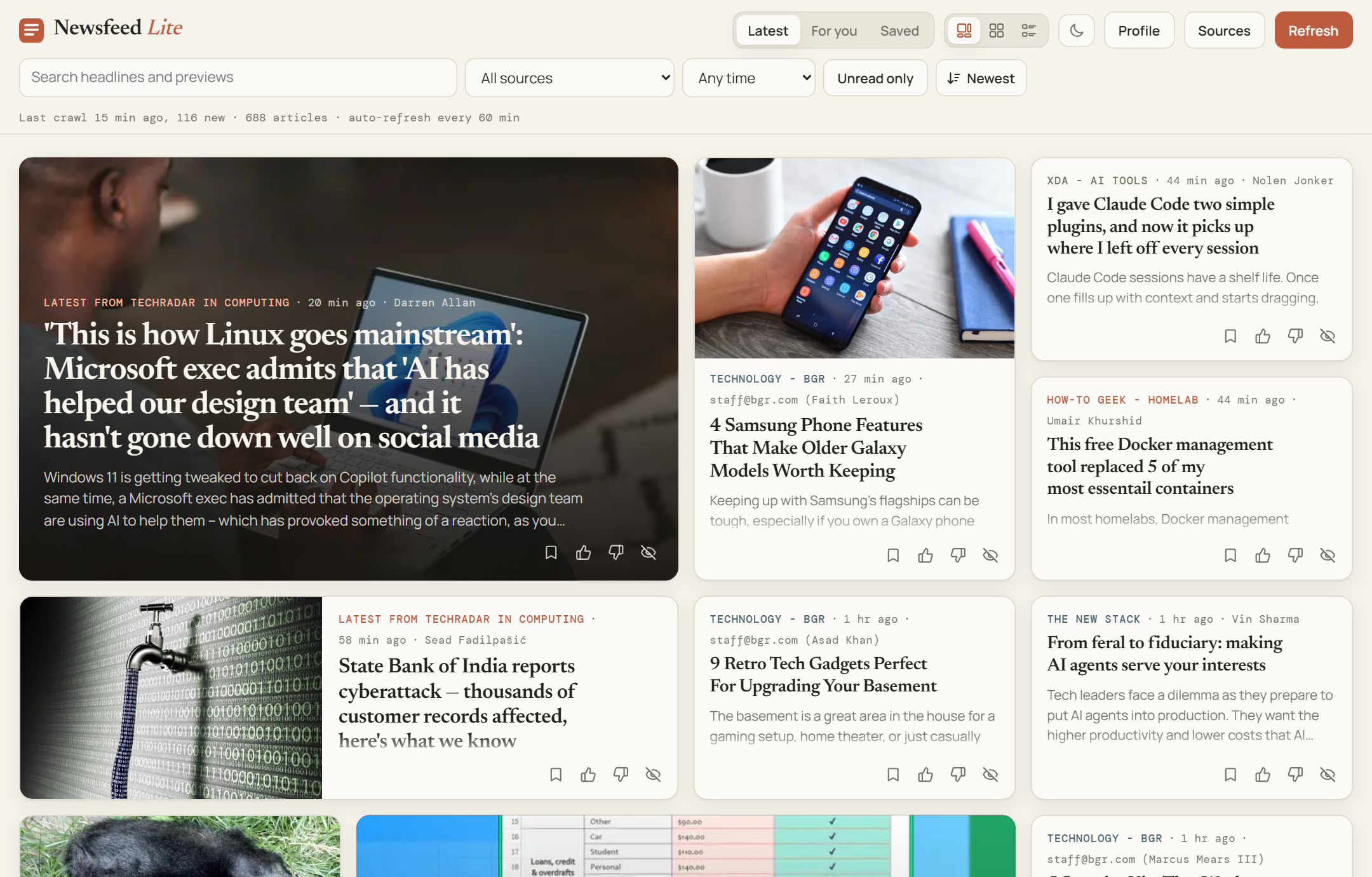Viewport: 1372px width, 877px height.
Task: Save the Claude Code plugins article
Action: pos(1230,336)
